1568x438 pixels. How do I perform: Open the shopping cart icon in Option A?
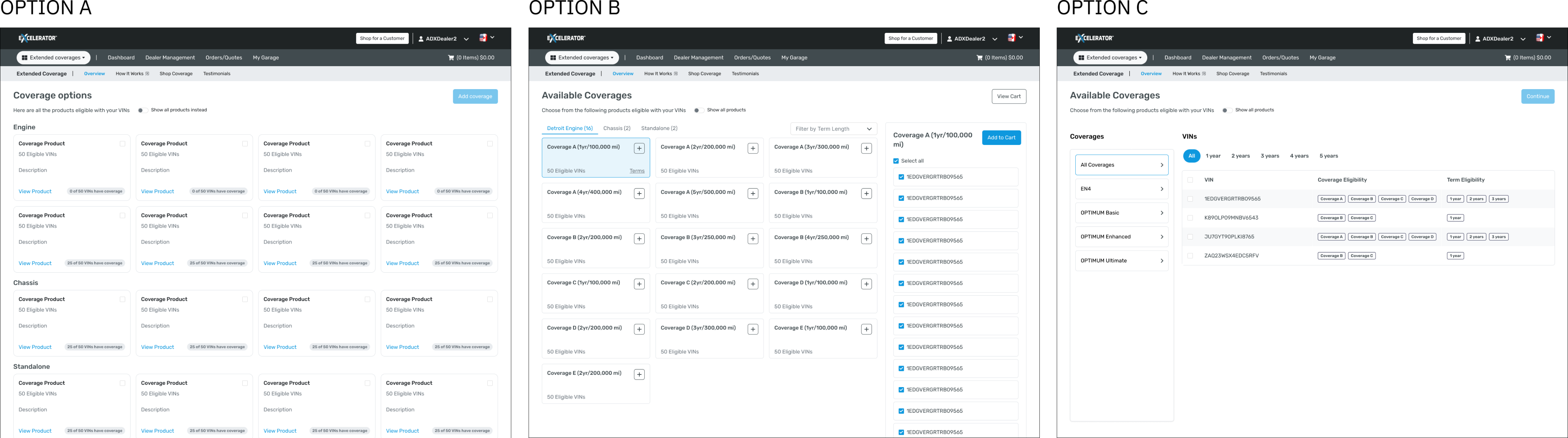pyautogui.click(x=451, y=58)
